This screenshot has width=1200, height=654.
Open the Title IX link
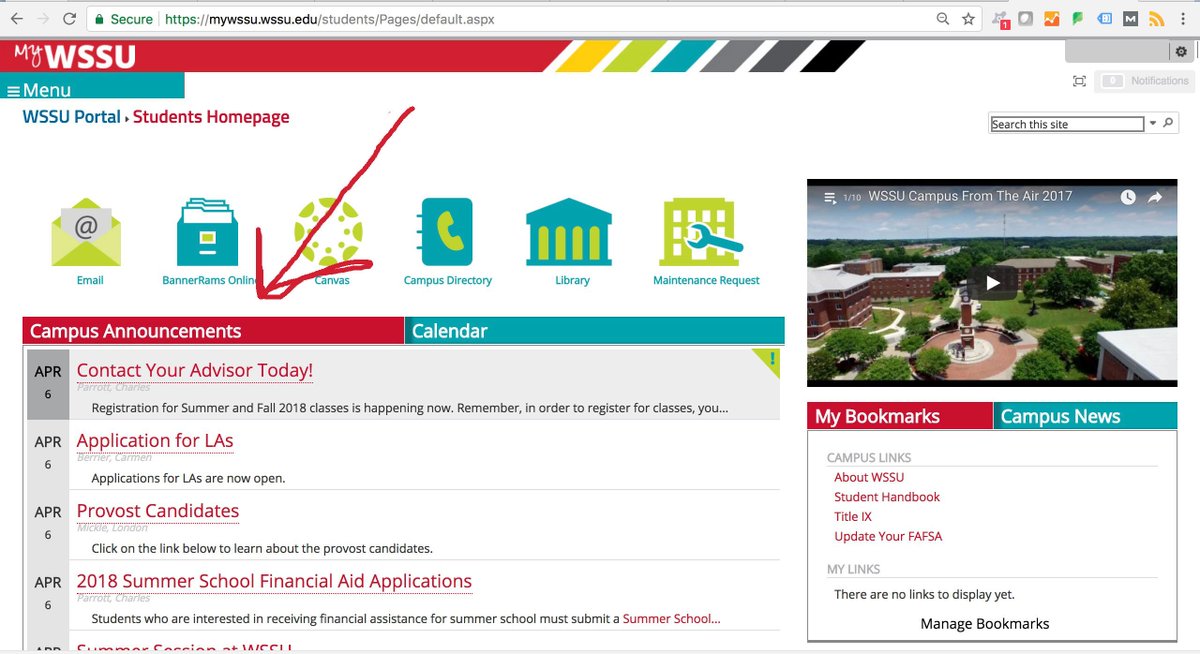pyautogui.click(x=853, y=517)
